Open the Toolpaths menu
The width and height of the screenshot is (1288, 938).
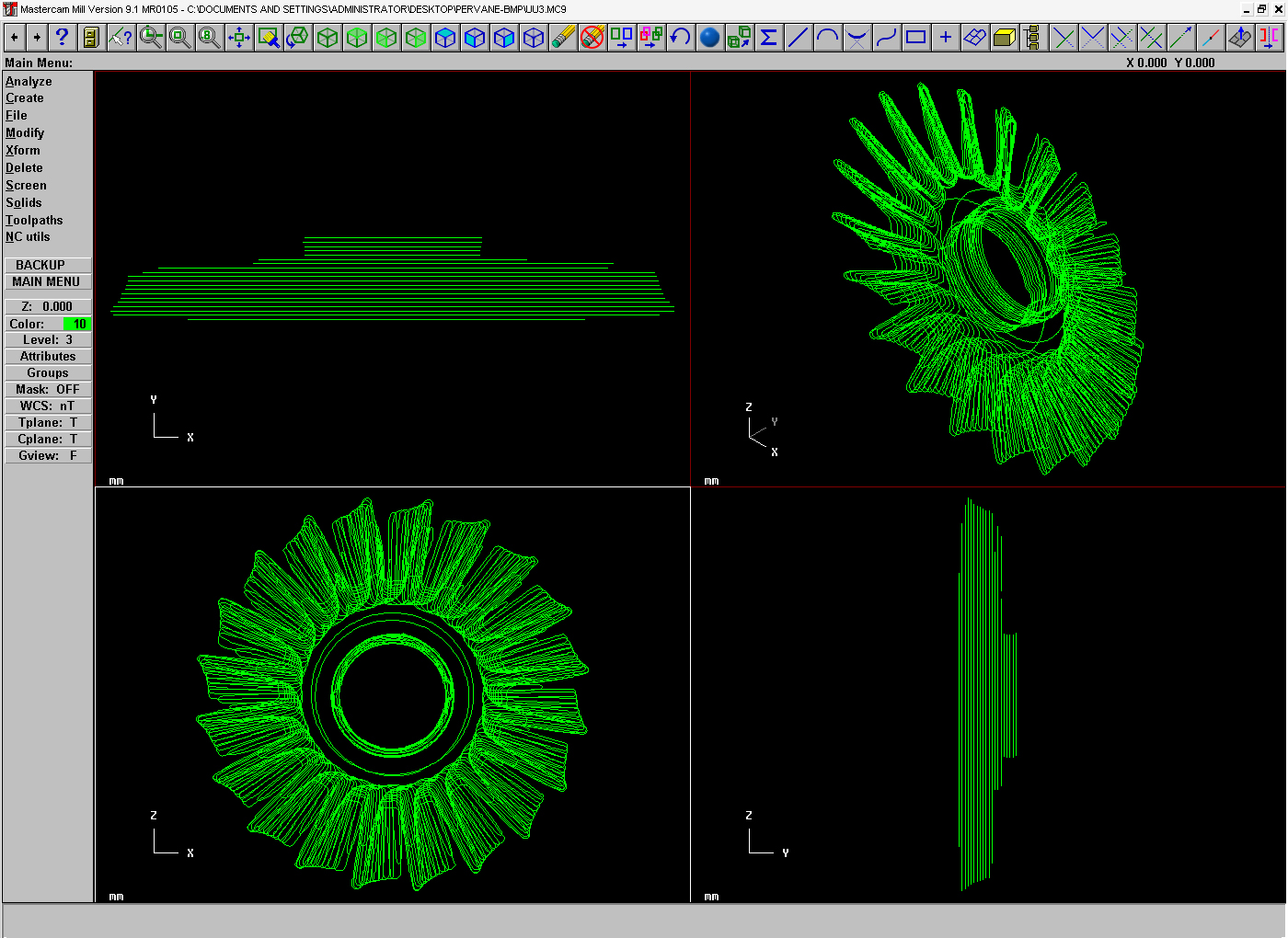(x=34, y=221)
